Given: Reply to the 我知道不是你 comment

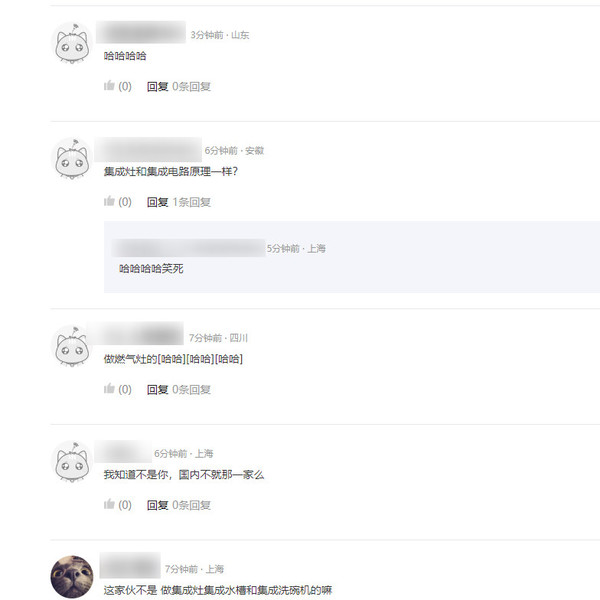Looking at the screenshot, I should pos(158,505).
